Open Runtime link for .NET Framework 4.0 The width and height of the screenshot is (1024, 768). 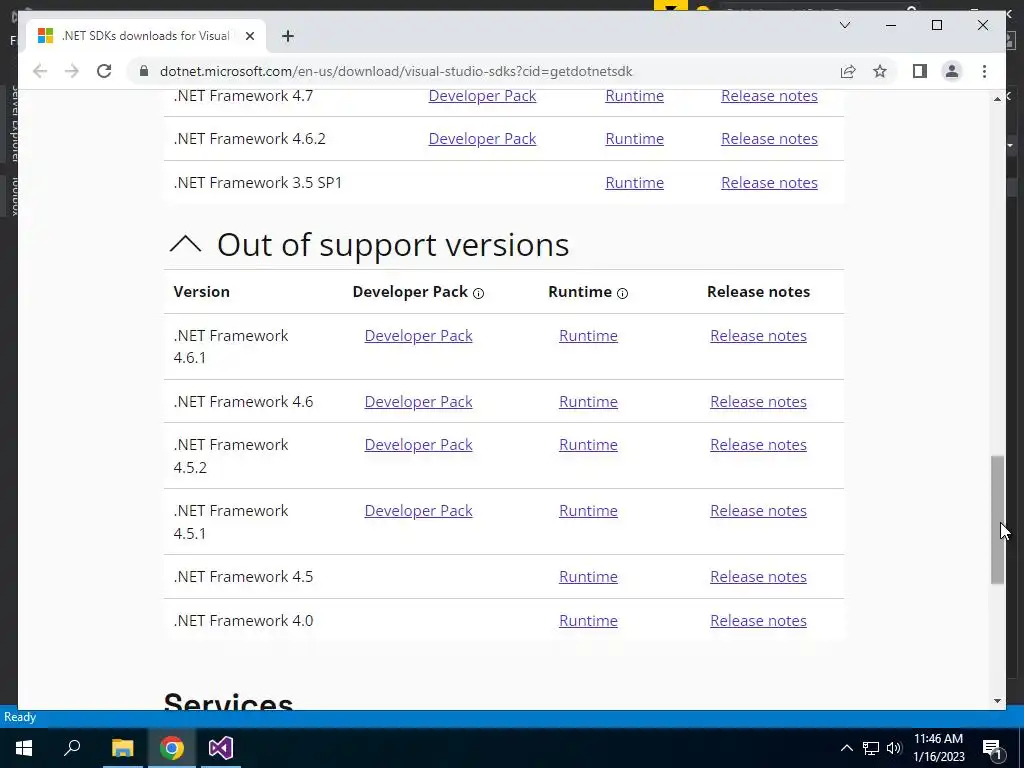[x=588, y=620]
